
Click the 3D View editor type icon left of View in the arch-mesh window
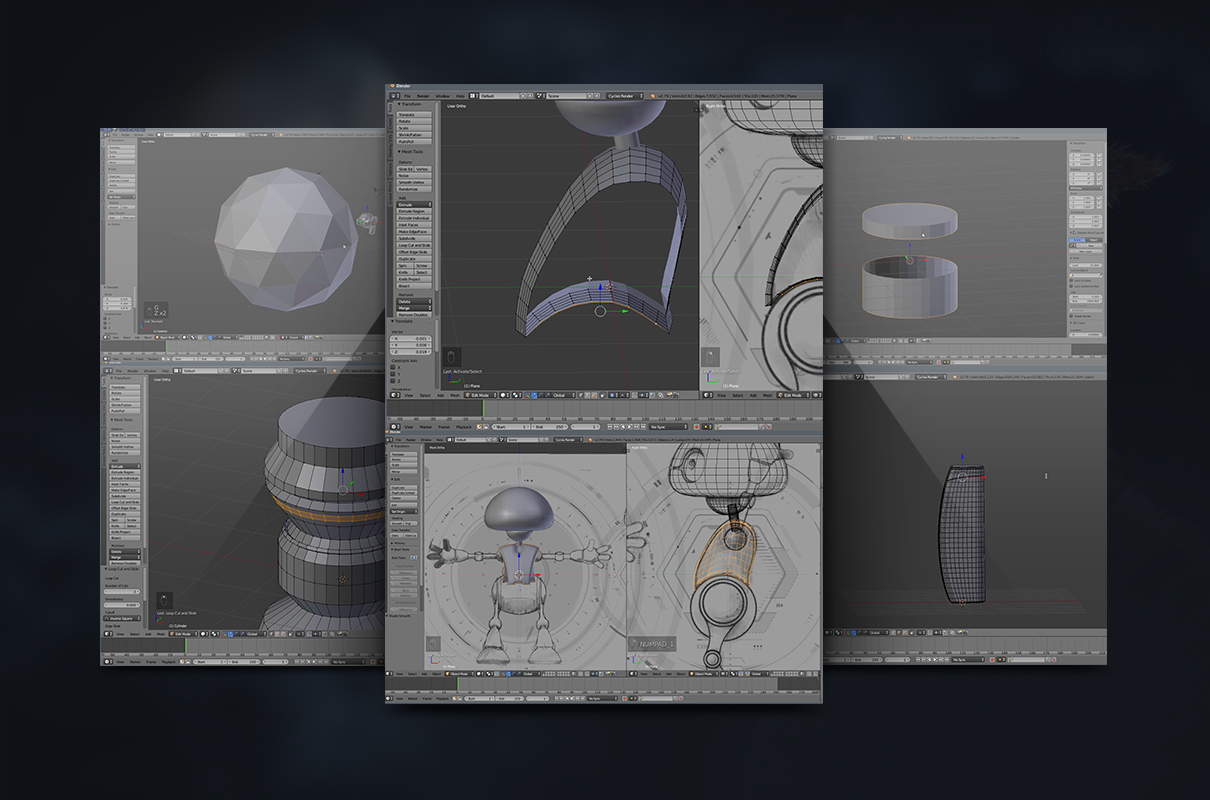pos(395,395)
